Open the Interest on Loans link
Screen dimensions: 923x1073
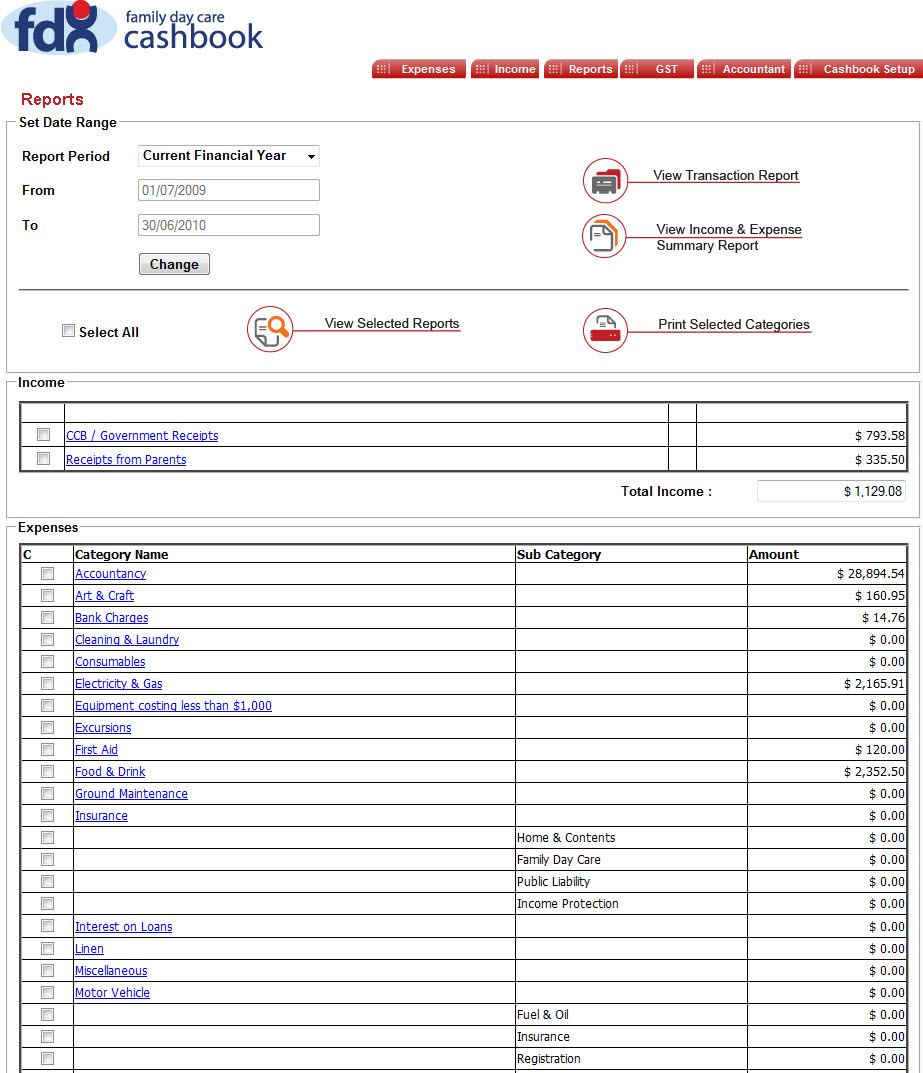[124, 927]
